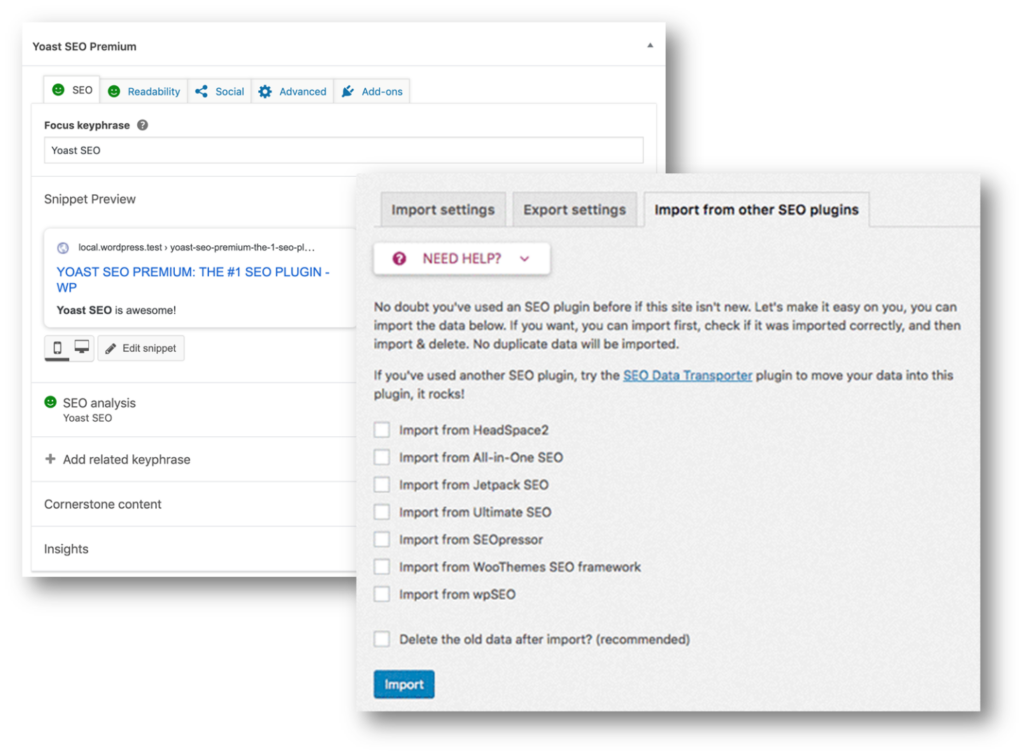
Task: Toggle Delete the old data after import
Action: tap(381, 639)
